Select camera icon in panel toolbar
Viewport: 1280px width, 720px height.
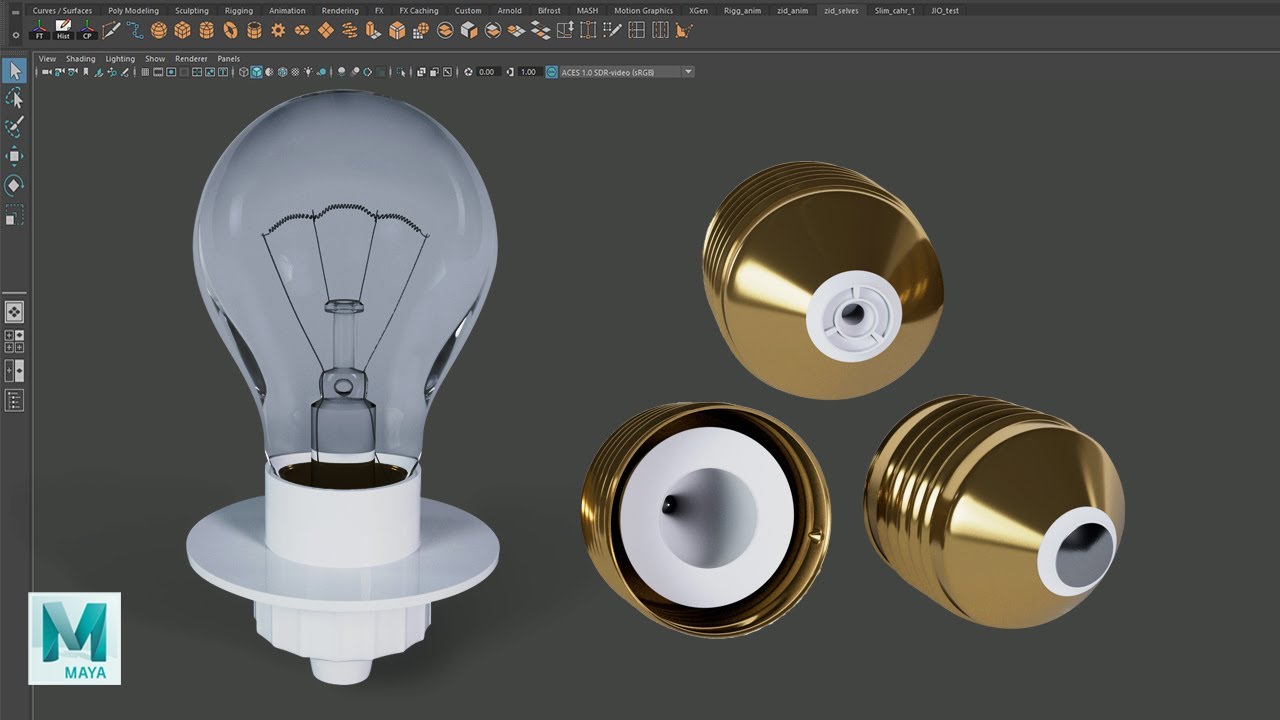[45, 72]
